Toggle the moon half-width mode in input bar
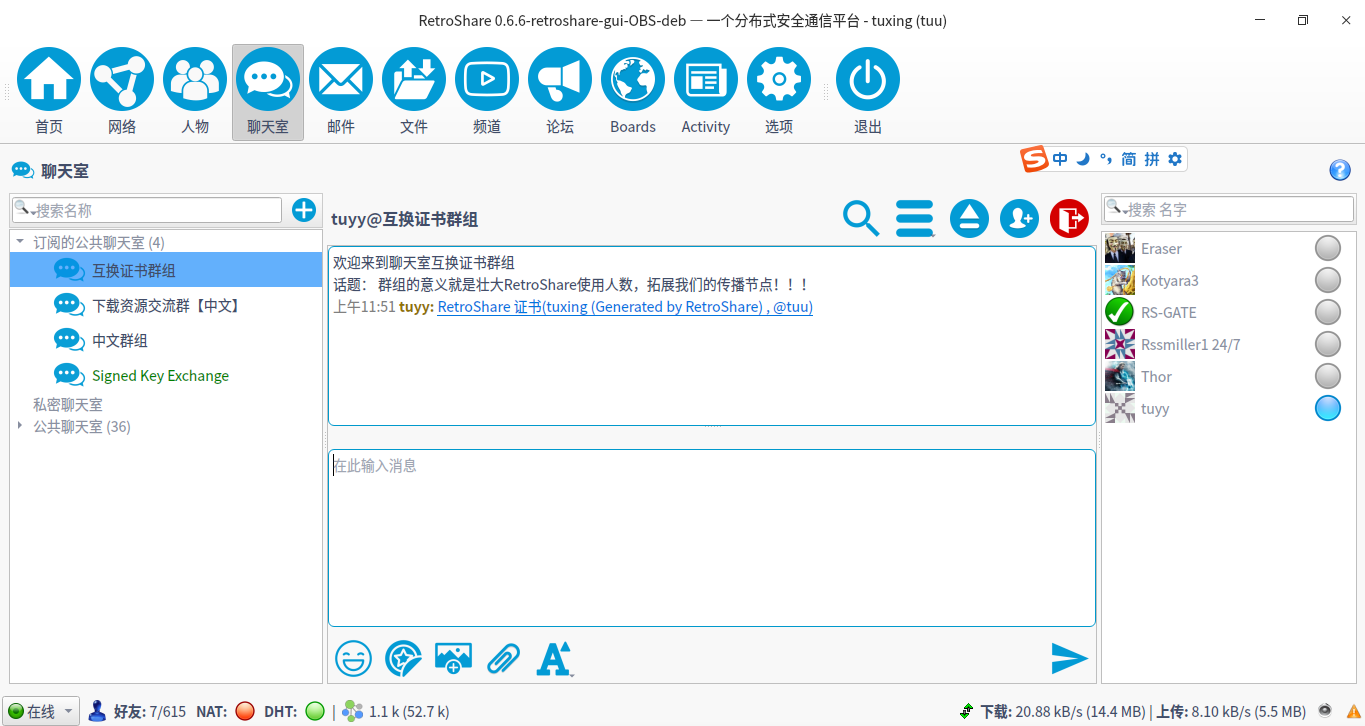1365x726 pixels. (x=1083, y=159)
